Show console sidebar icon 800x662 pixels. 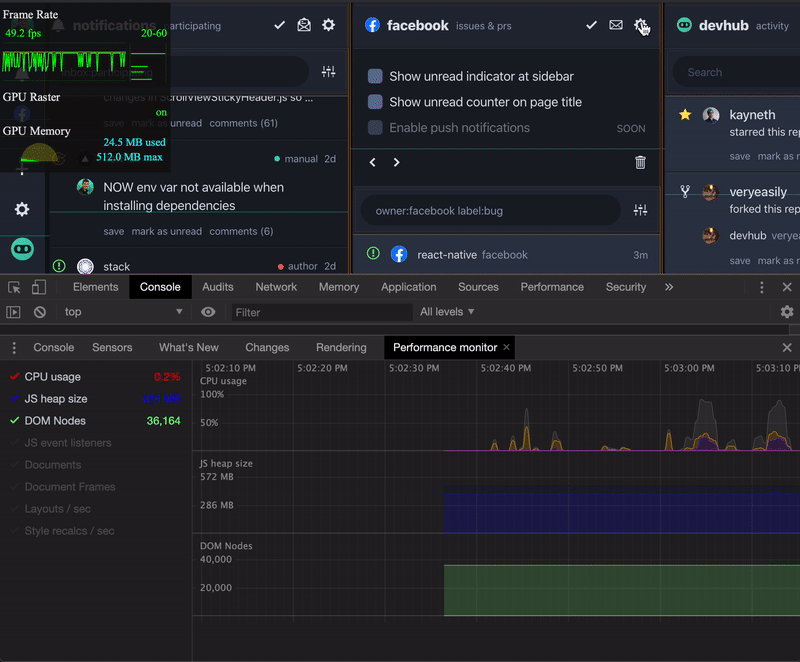click(x=13, y=312)
